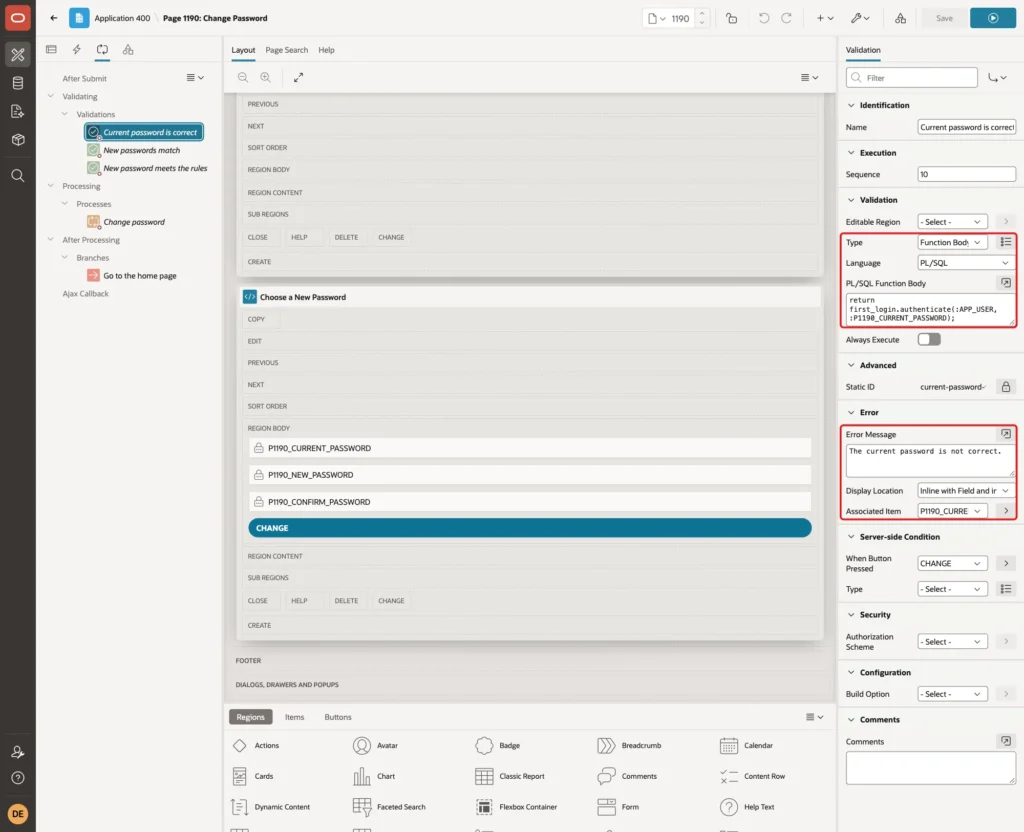Image resolution: width=1024 pixels, height=832 pixels.
Task: Zoom out the layout view
Action: [243, 77]
